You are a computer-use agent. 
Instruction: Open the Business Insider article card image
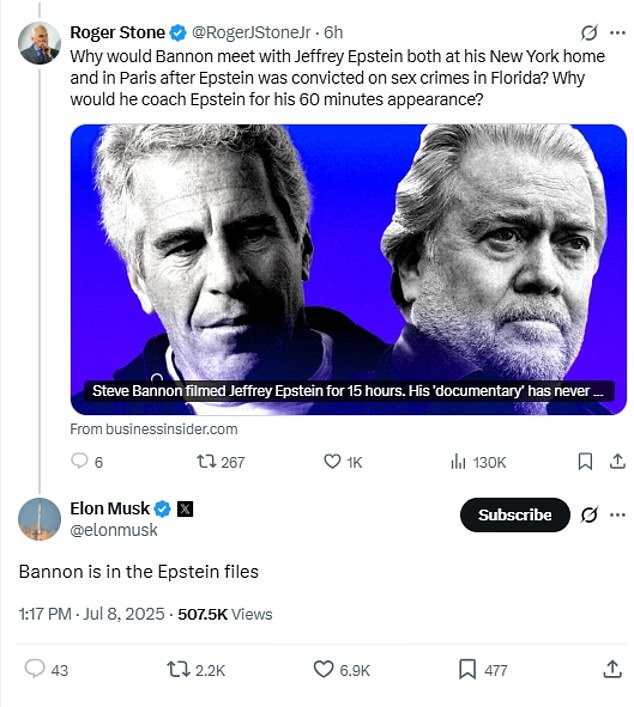[x=349, y=269]
